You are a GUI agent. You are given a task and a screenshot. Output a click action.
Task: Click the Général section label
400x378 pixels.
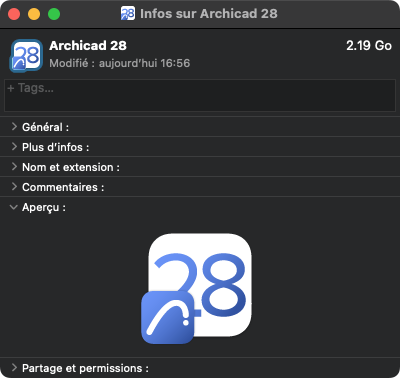pyautogui.click(x=45, y=127)
